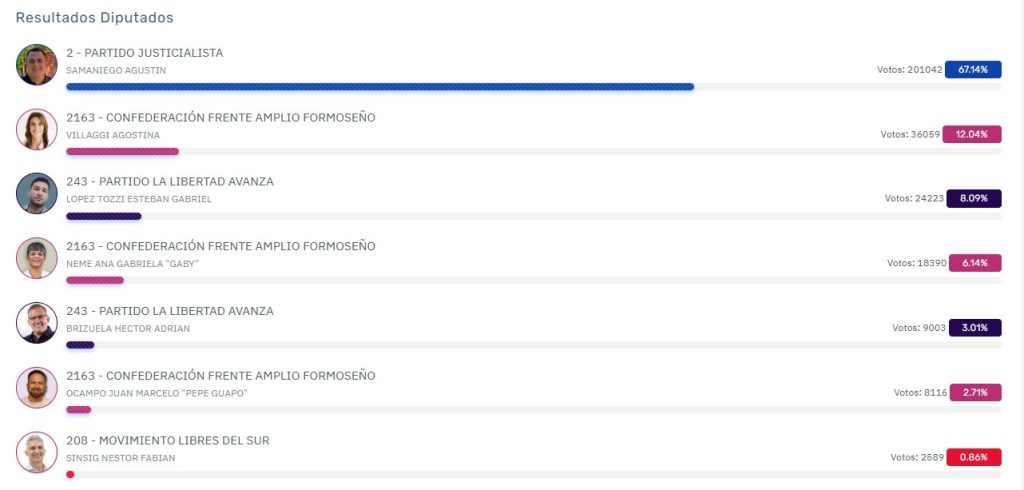Click the Votos: 201042 count

(910, 69)
